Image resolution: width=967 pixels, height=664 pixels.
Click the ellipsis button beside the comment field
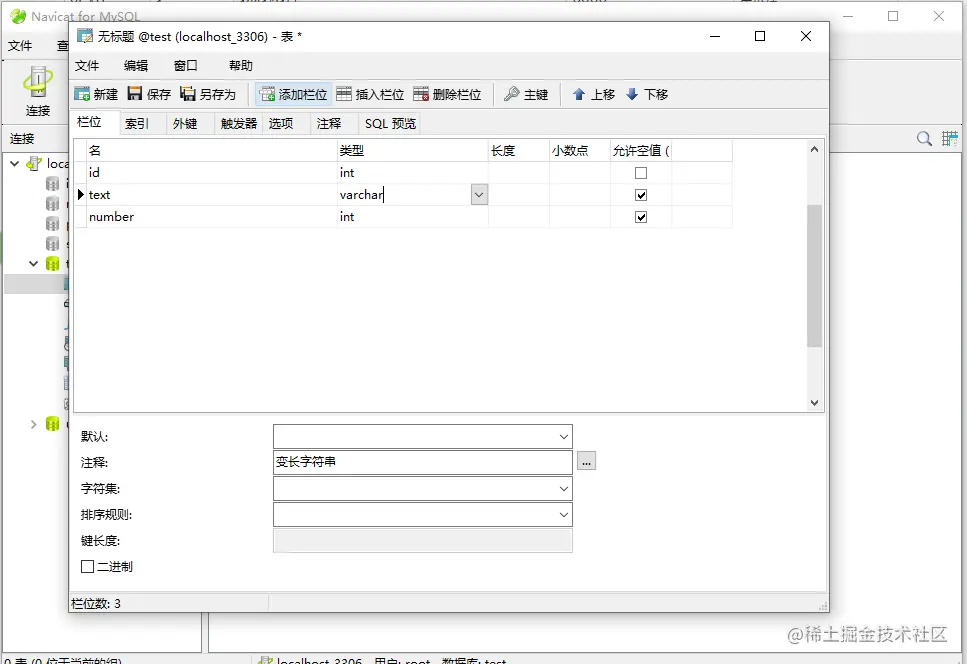[586, 461]
